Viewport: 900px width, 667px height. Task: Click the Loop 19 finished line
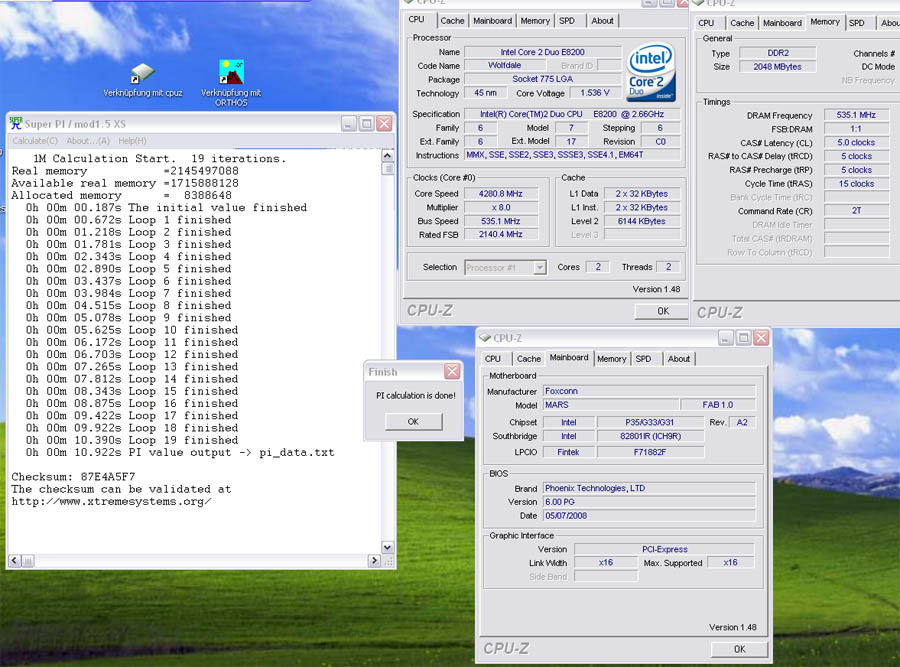point(132,440)
